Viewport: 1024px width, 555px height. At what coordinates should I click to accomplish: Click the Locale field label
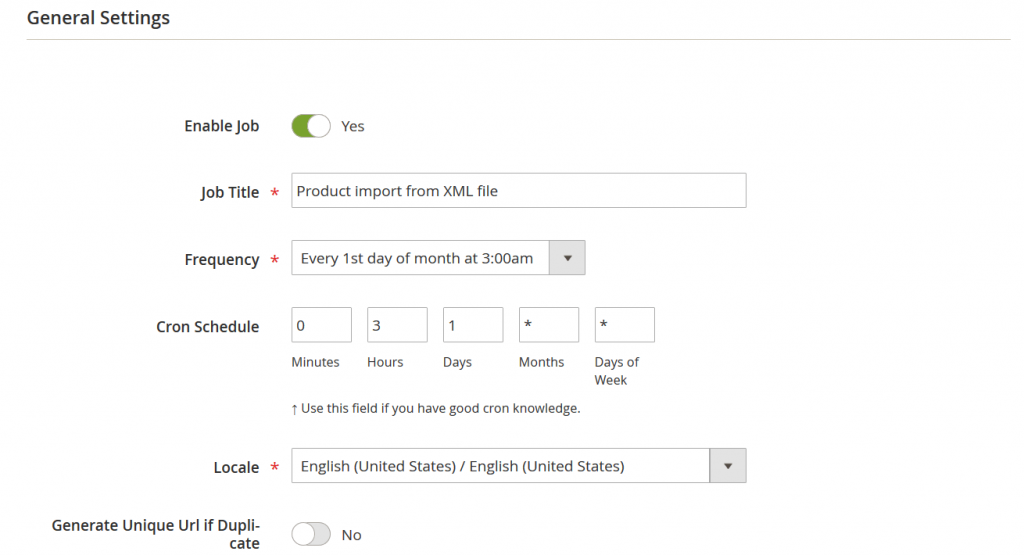[236, 467]
